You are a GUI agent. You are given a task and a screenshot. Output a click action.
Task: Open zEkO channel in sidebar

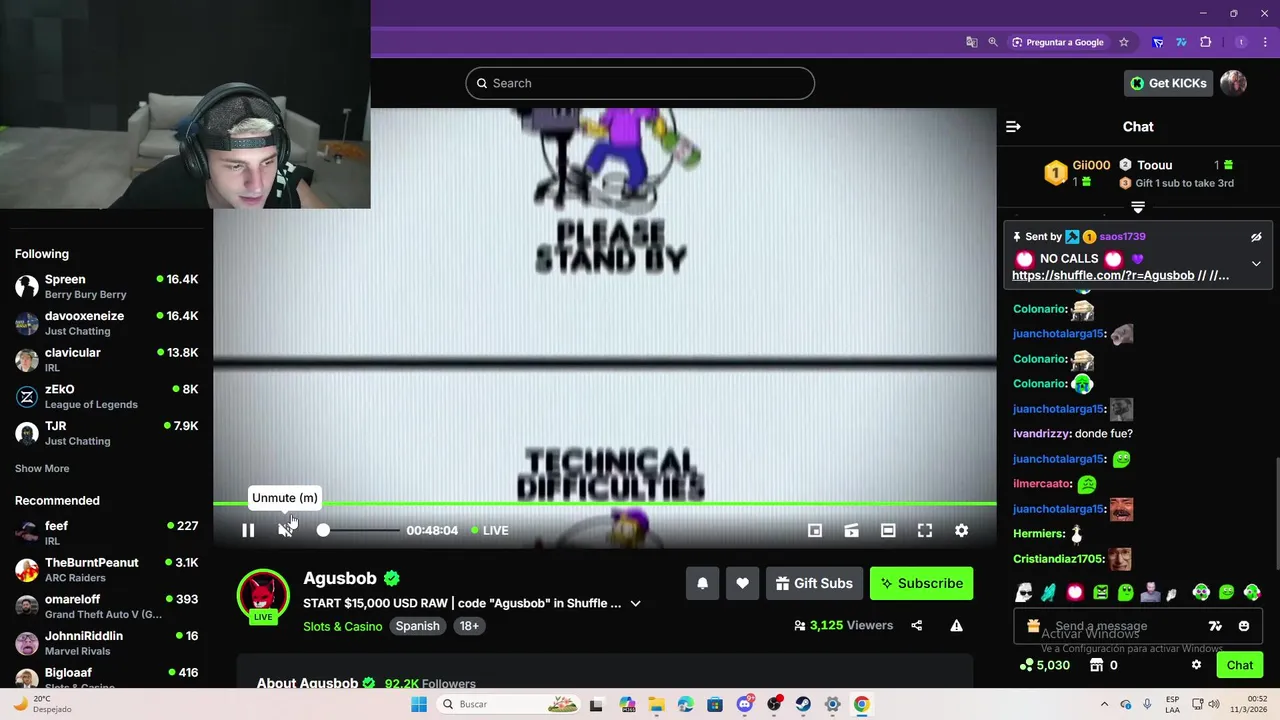pos(106,397)
